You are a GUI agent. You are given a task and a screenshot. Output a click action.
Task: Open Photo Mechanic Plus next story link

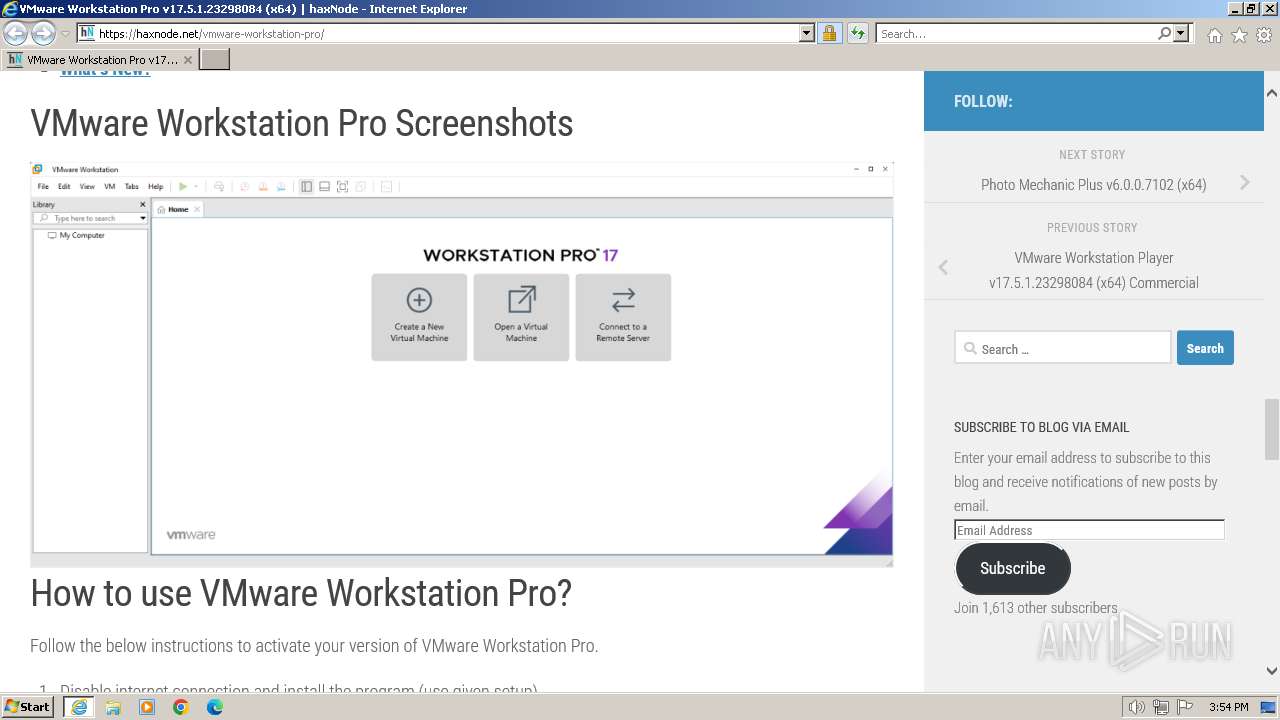[x=1093, y=184]
